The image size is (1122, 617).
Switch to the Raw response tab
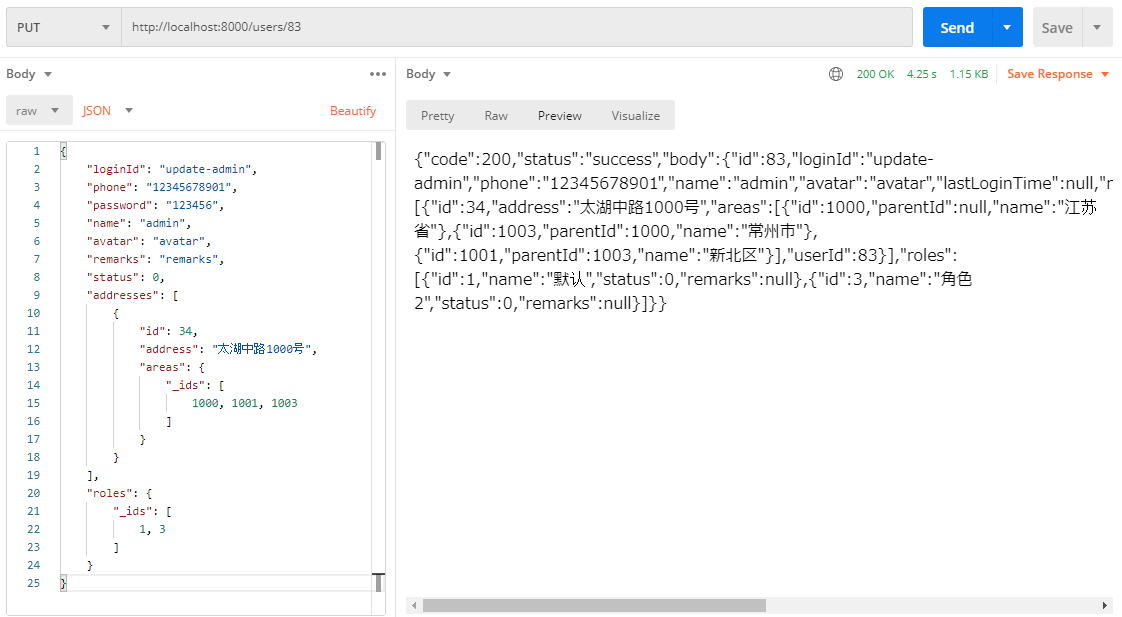click(x=496, y=116)
